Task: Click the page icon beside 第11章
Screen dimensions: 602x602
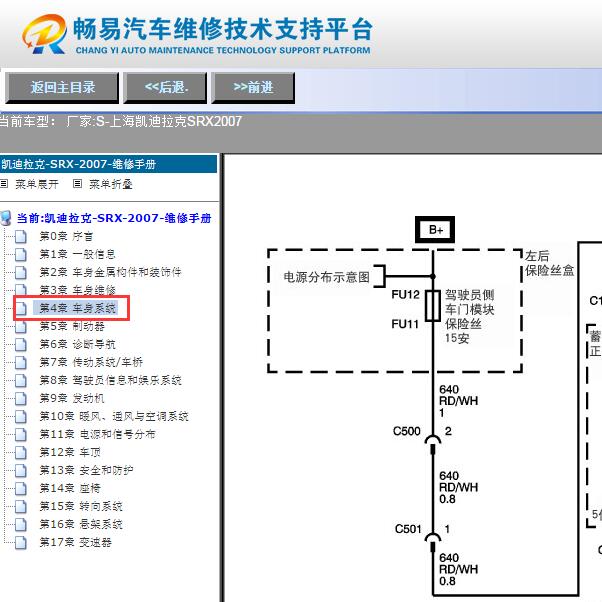Action: coord(21,435)
